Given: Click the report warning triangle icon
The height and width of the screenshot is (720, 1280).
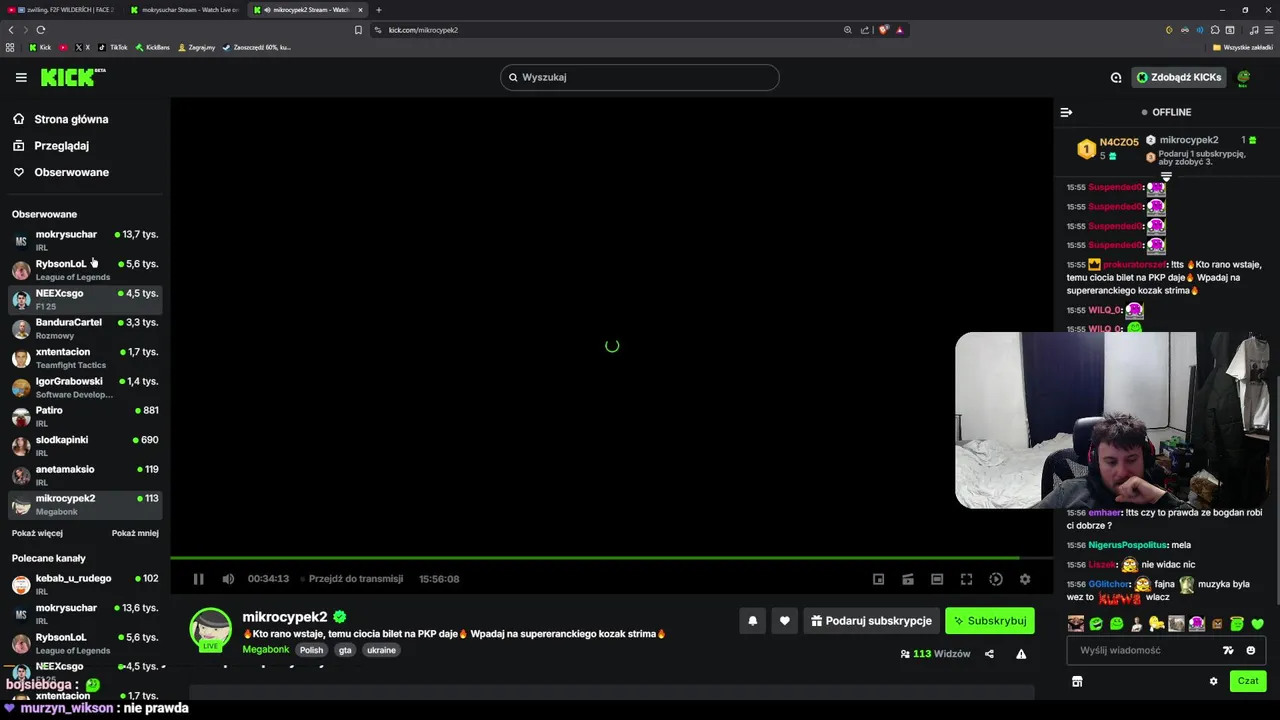Looking at the screenshot, I should [1021, 654].
